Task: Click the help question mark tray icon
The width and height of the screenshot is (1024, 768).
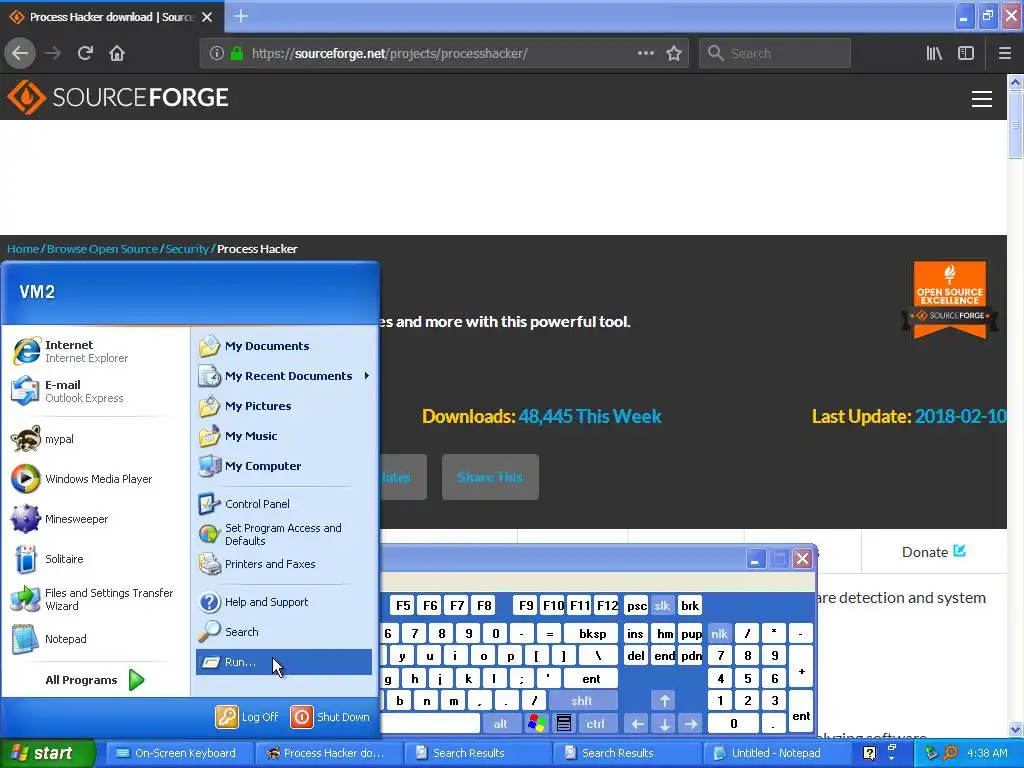Action: click(x=869, y=753)
